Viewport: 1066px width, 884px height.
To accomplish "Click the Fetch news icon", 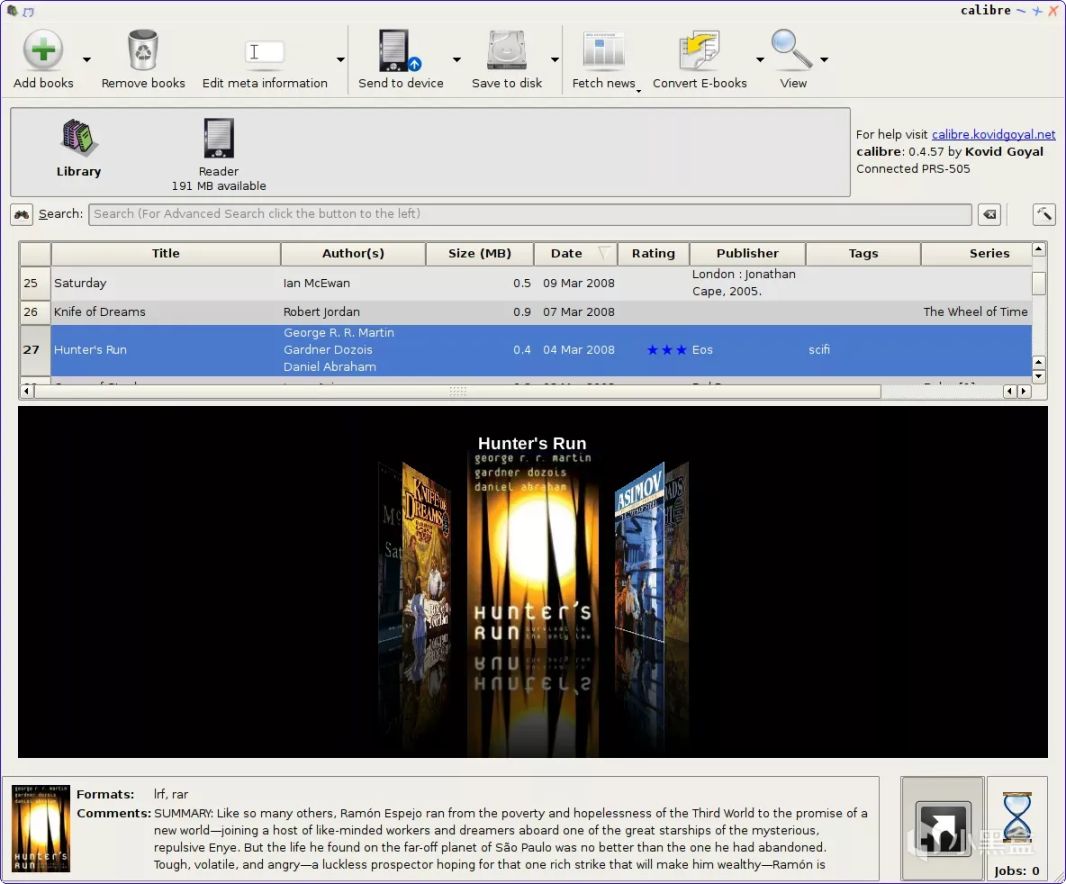I will click(603, 50).
